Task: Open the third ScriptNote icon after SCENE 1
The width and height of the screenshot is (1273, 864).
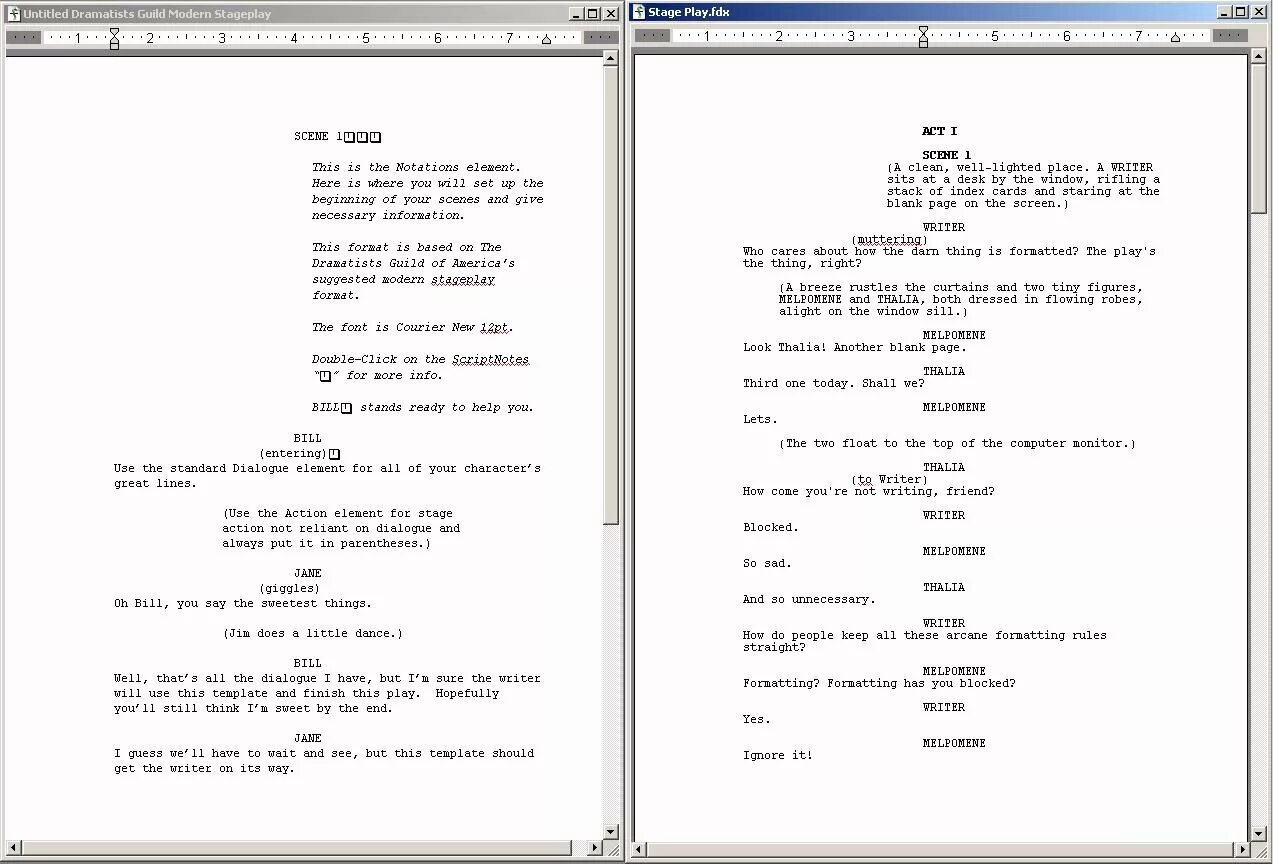Action: 375,137
